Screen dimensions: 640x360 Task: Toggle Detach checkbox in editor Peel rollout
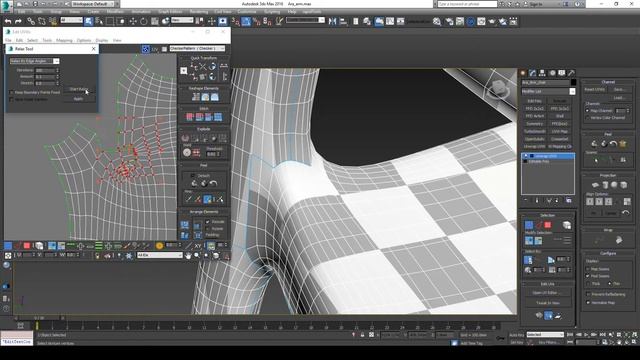193,176
